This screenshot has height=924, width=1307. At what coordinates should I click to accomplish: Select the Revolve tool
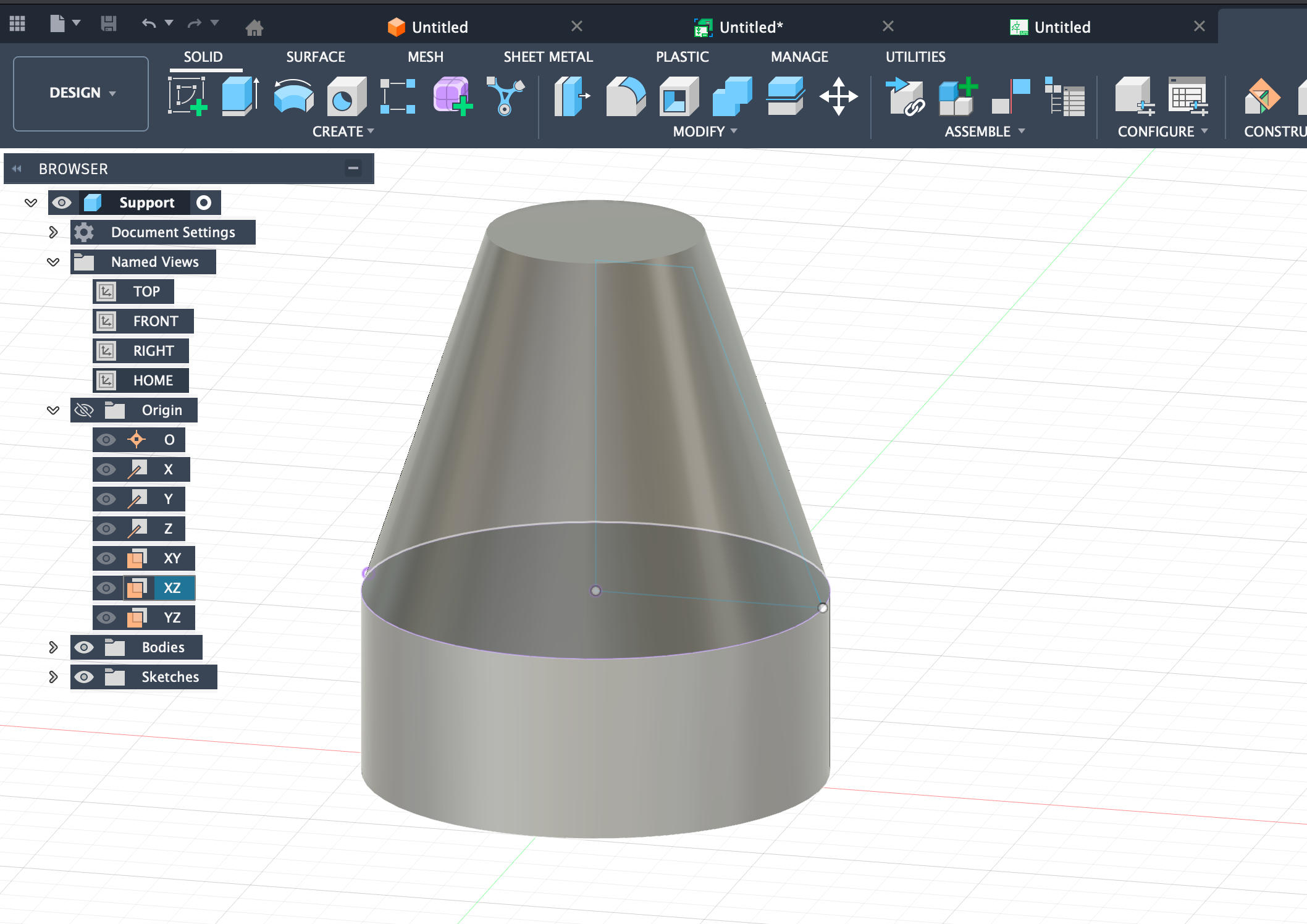coord(293,96)
